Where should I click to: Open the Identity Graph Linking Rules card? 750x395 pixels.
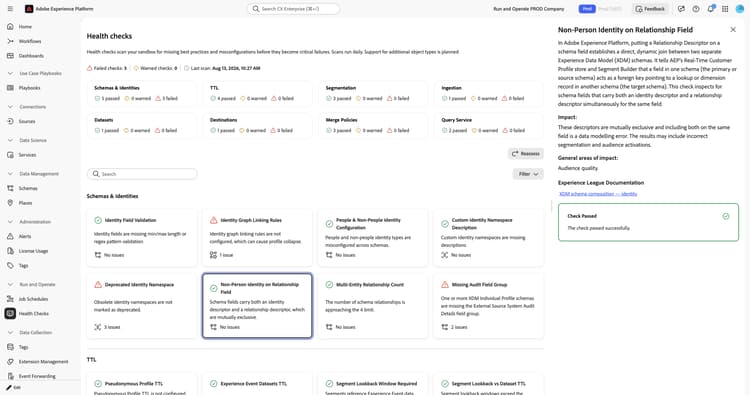[257, 238]
